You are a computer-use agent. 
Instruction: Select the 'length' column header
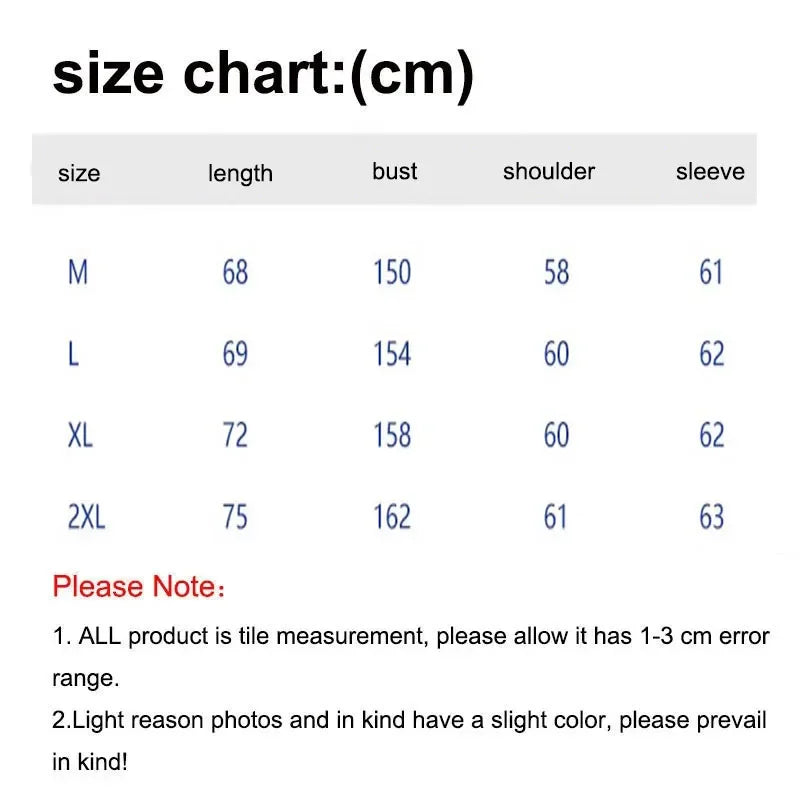point(240,173)
